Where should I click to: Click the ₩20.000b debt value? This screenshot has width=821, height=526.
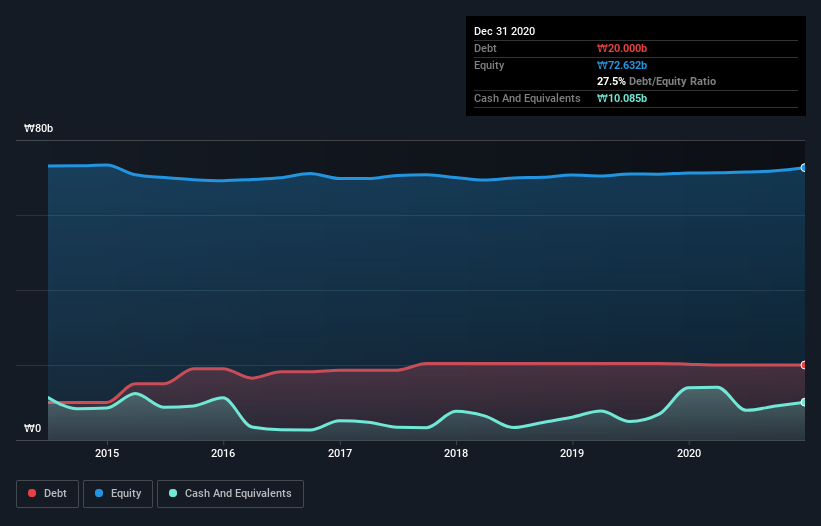pyautogui.click(x=622, y=48)
